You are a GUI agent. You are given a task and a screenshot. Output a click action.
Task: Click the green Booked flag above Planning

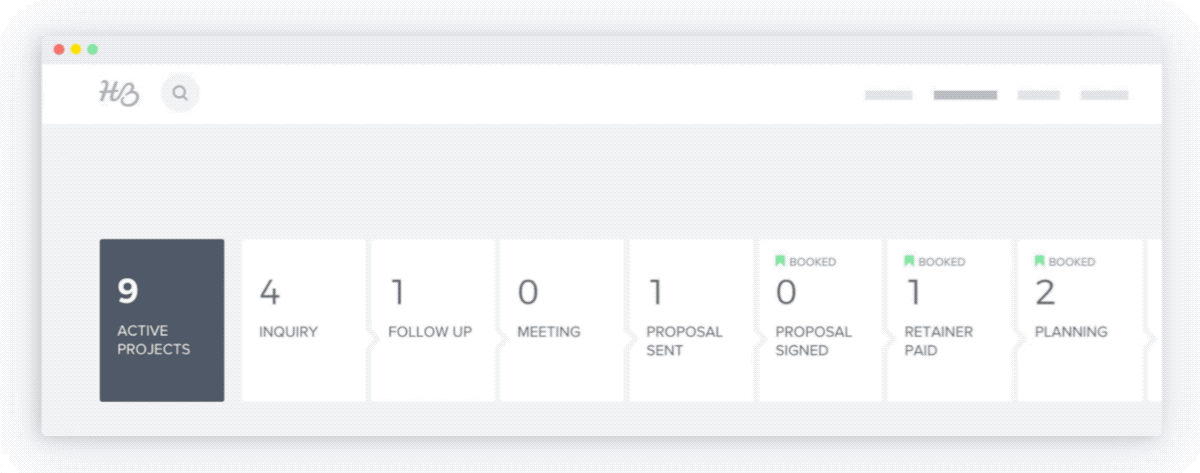1039,261
